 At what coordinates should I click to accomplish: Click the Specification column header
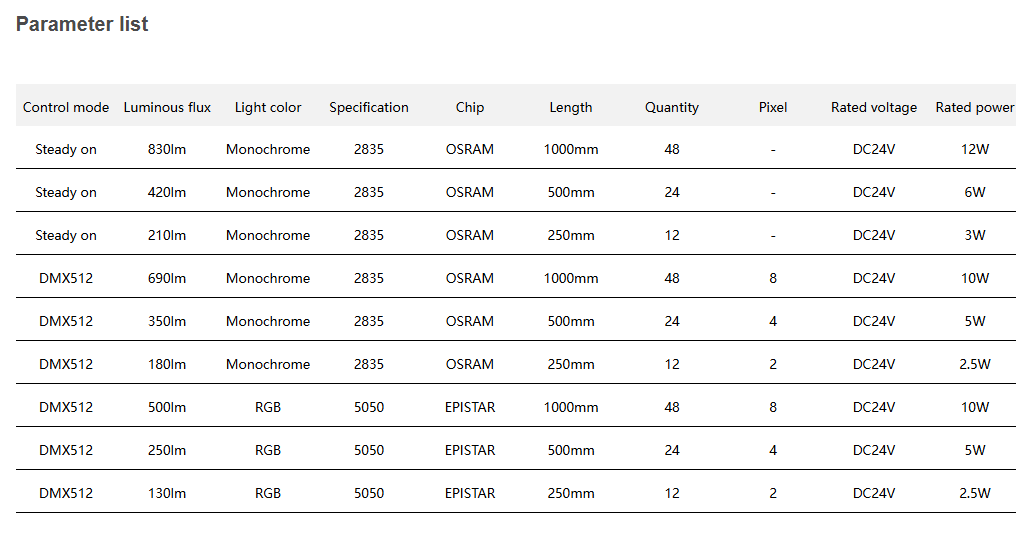(369, 107)
